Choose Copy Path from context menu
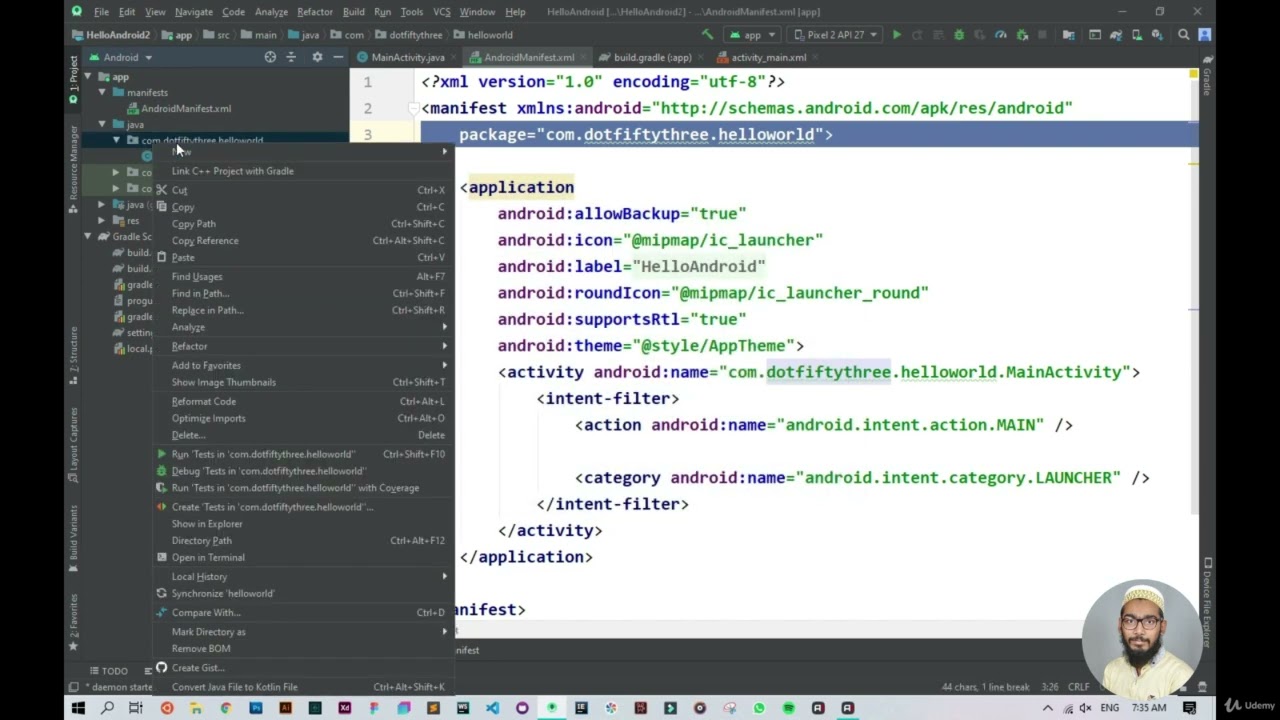The width and height of the screenshot is (1280, 720). 304,224
